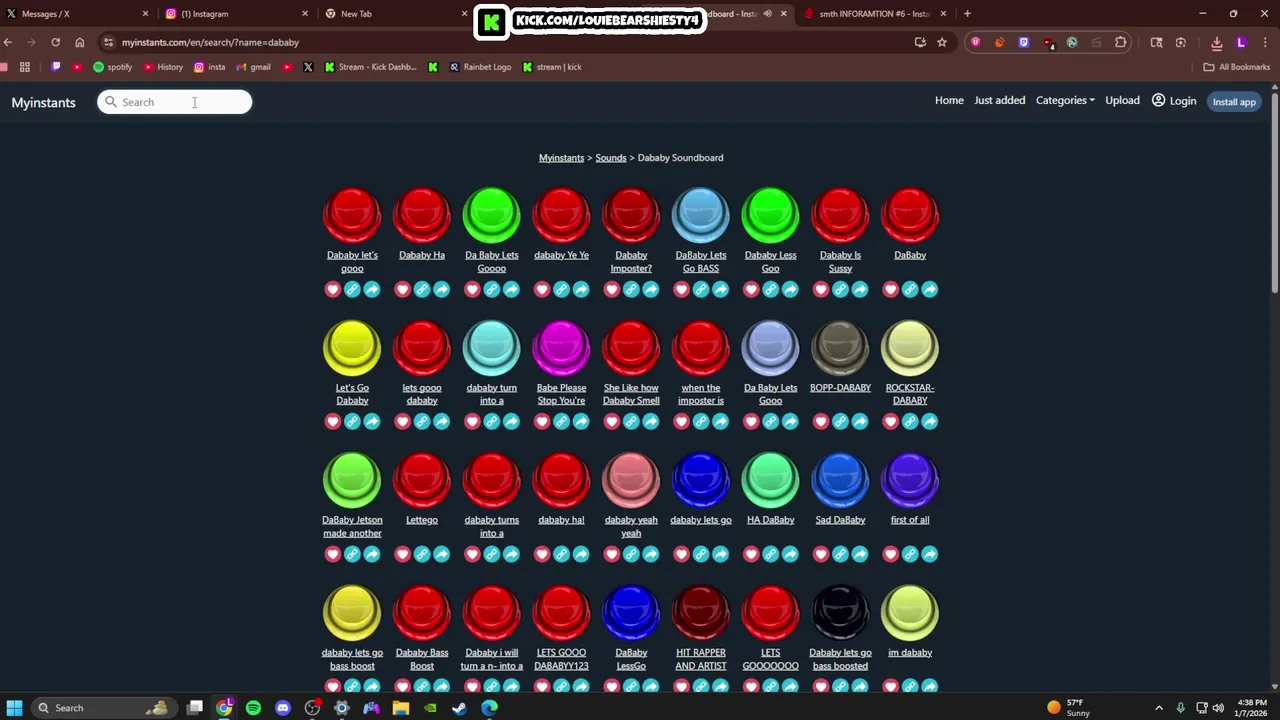Copy link icon under 'dababy yeah yeah'

pos(631,554)
